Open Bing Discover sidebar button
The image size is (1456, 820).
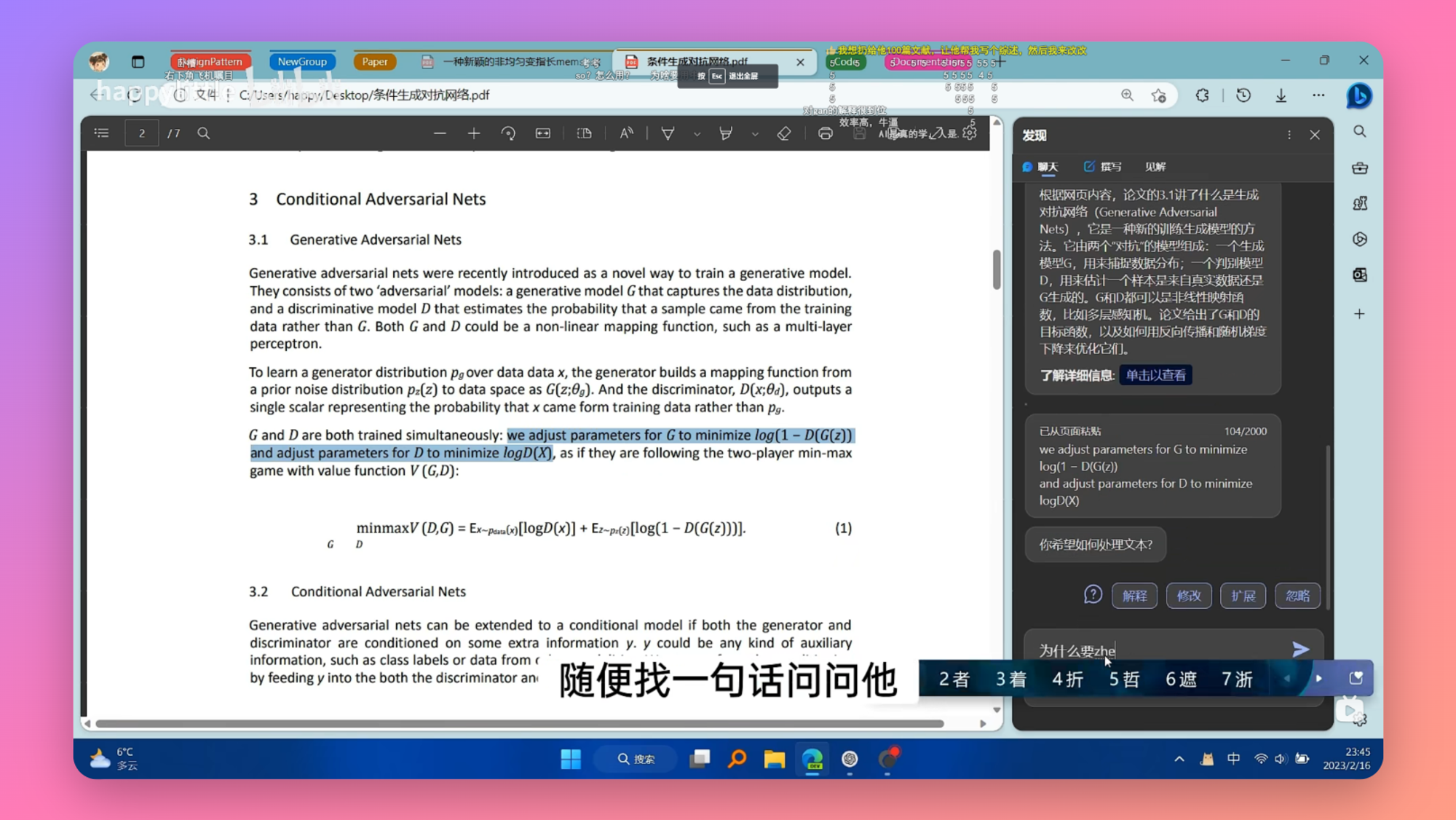1358,95
